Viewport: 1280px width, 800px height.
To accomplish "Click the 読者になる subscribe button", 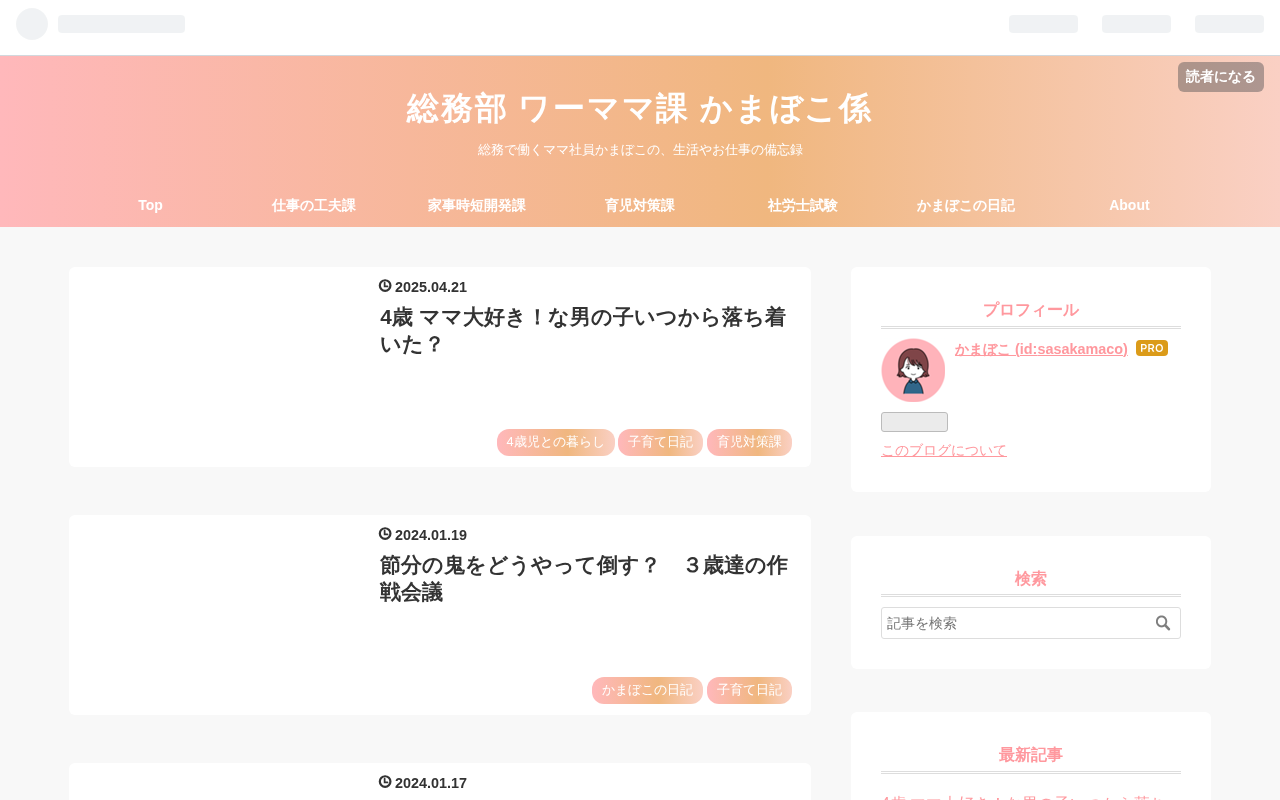I will click(x=1221, y=77).
